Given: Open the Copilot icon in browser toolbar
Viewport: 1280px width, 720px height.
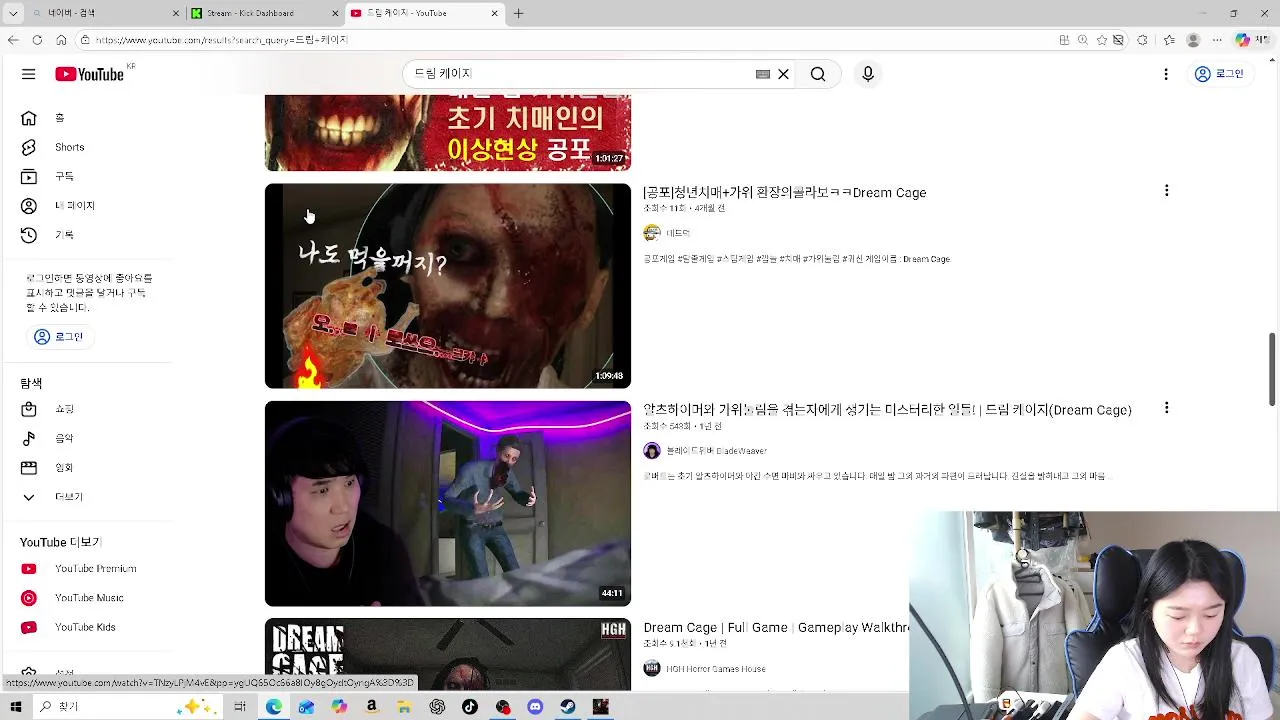Looking at the screenshot, I should (x=1242, y=40).
